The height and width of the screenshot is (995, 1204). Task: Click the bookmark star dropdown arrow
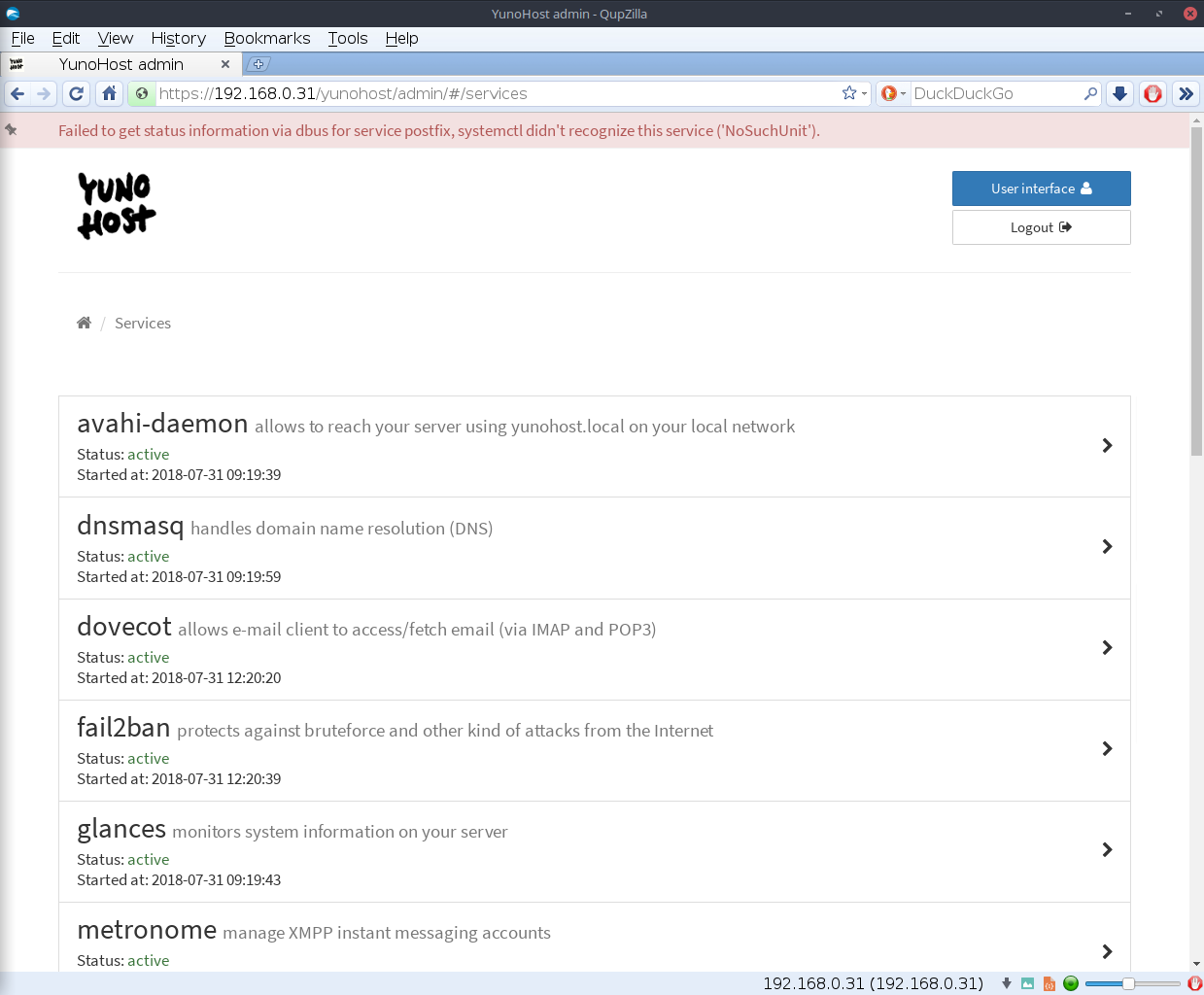coord(864,94)
